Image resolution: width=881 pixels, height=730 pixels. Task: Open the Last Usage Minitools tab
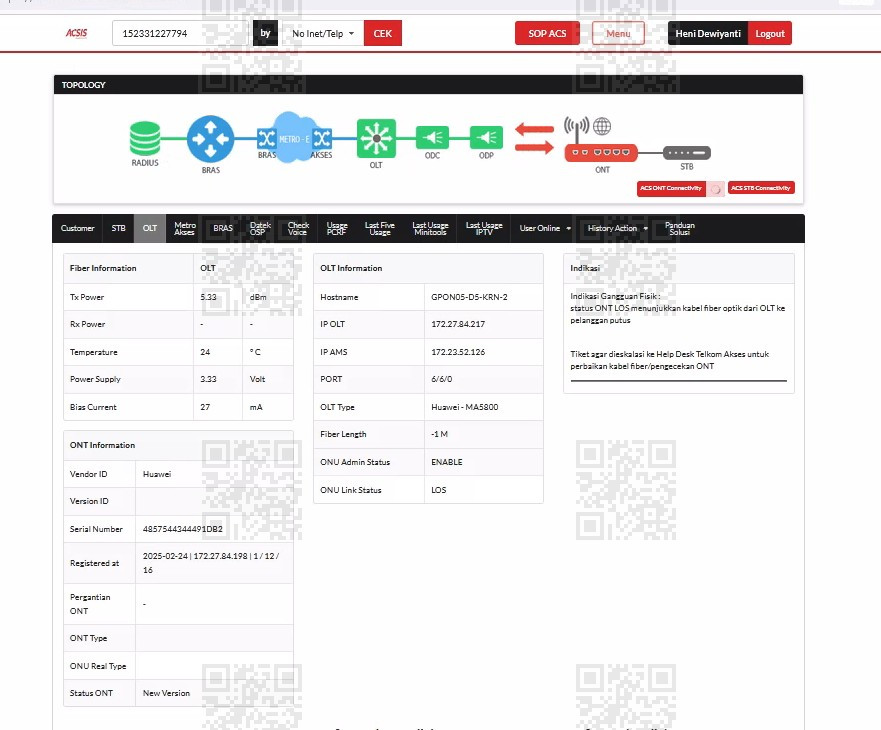(430, 228)
